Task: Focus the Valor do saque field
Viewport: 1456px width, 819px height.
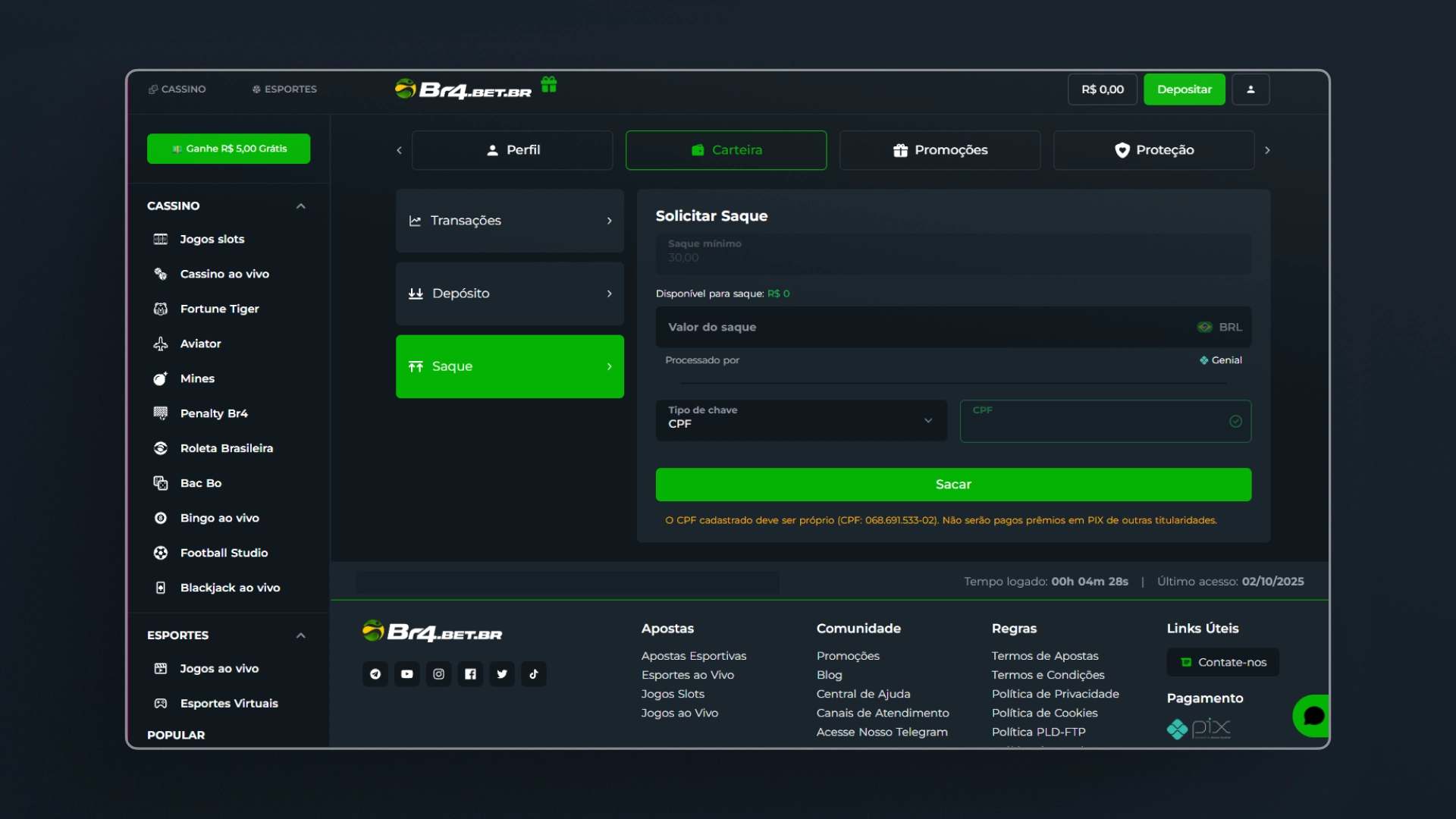Action: (x=925, y=328)
